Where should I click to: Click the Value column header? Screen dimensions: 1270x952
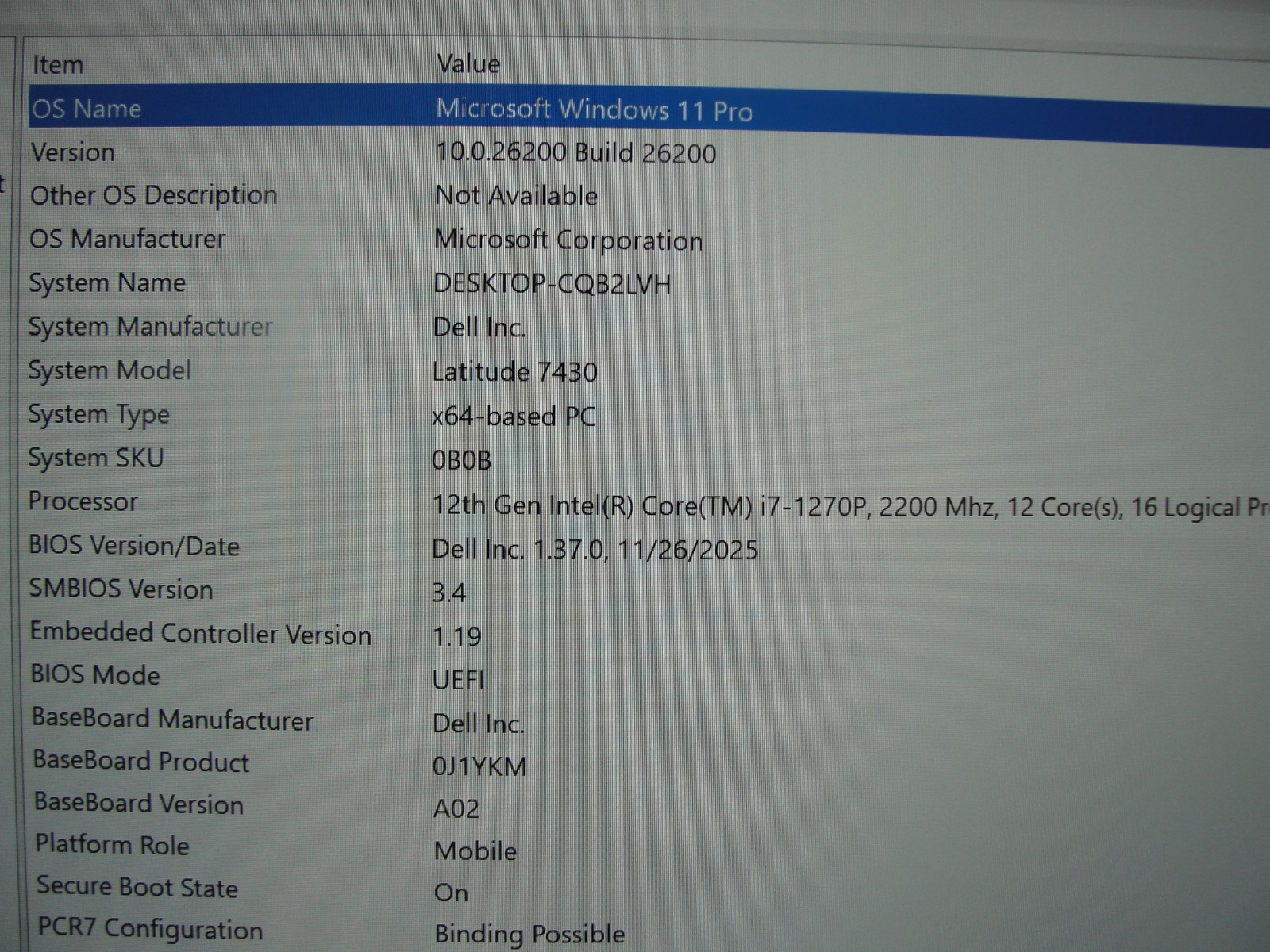pyautogui.click(x=468, y=64)
